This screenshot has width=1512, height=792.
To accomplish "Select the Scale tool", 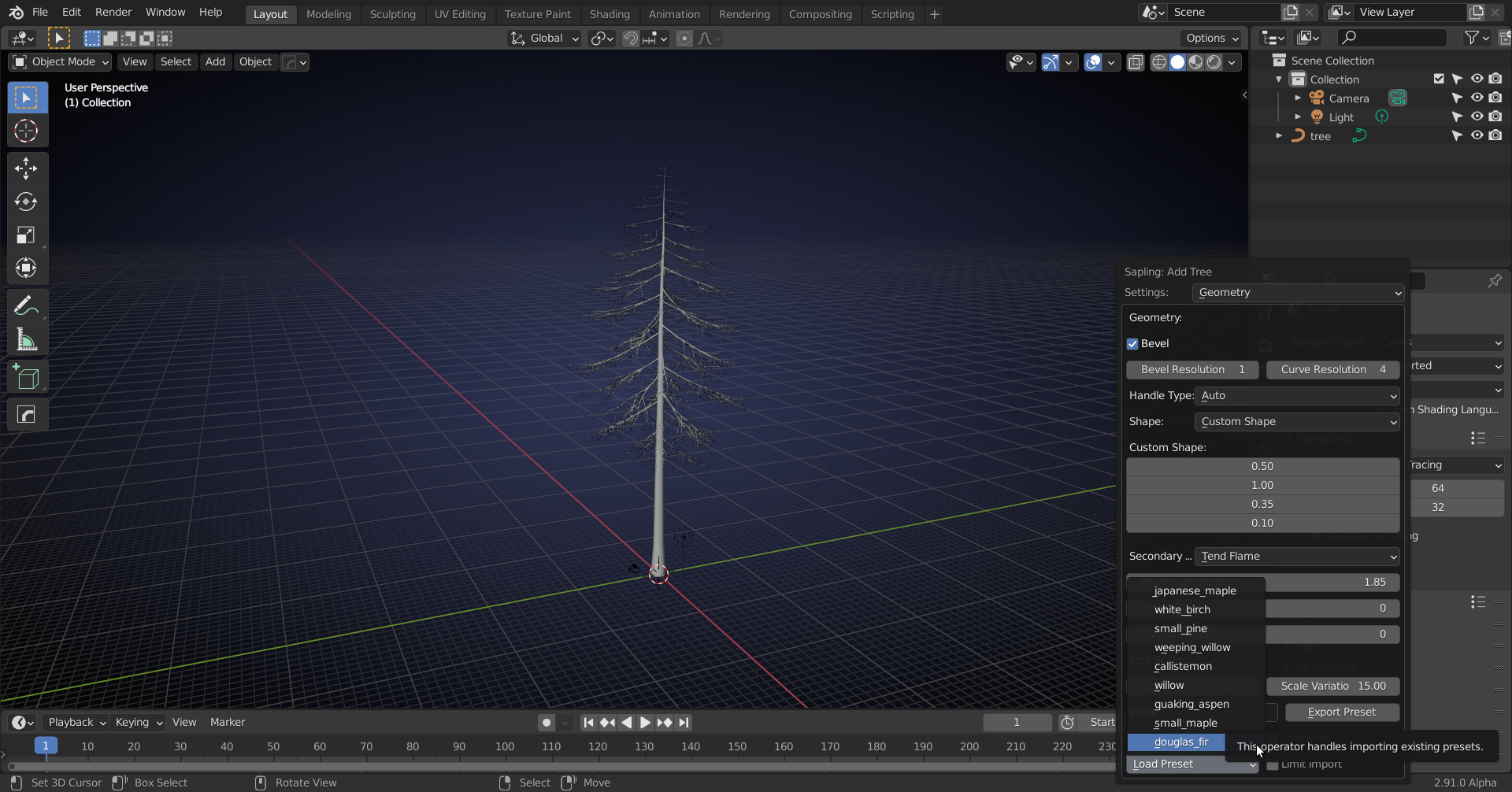I will pyautogui.click(x=26, y=235).
